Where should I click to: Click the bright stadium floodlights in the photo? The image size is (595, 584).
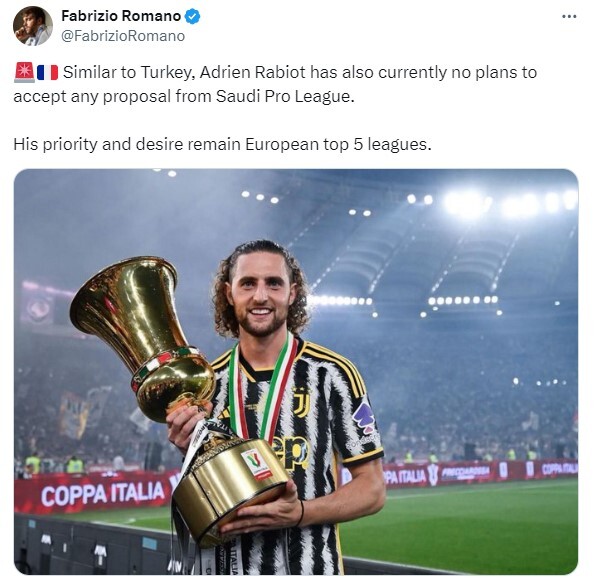[x=493, y=202]
